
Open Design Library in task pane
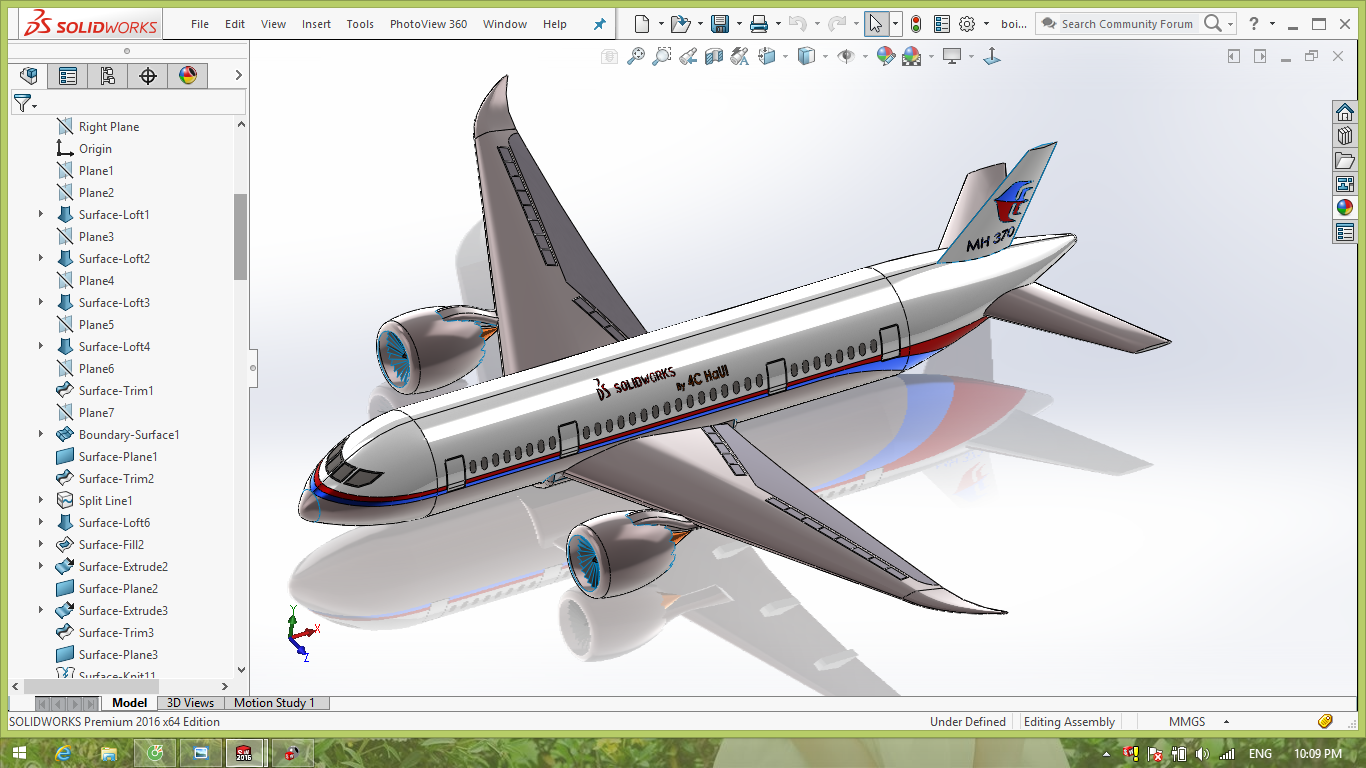[x=1345, y=136]
